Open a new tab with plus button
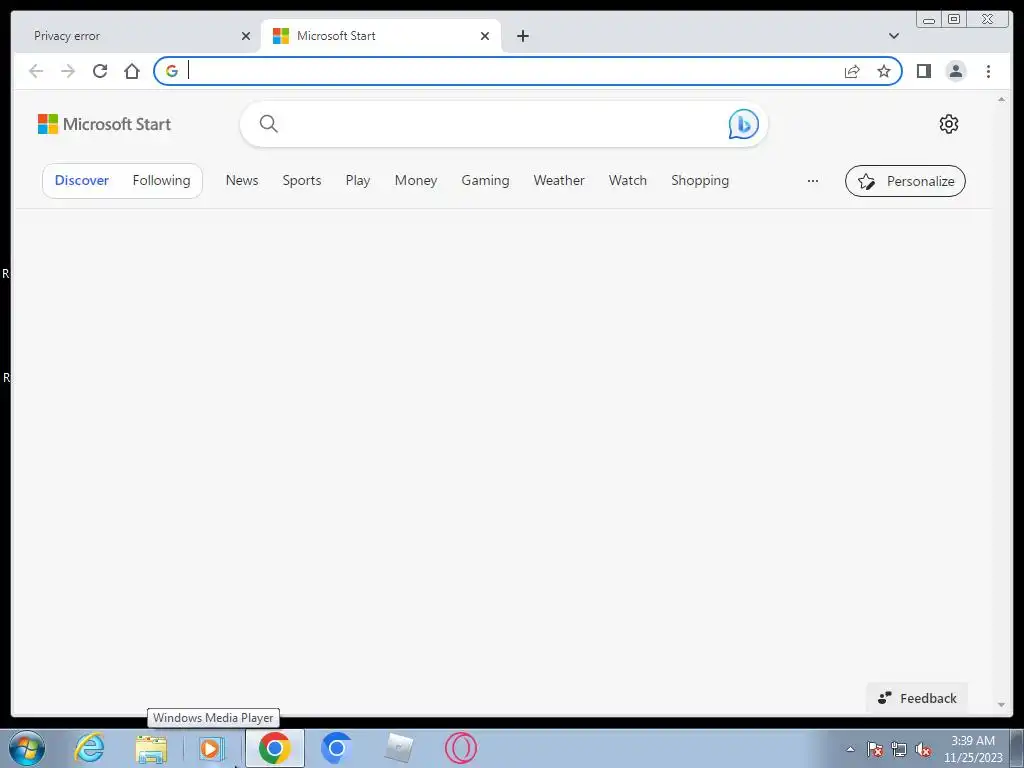This screenshot has height=768, width=1024. pos(522,36)
